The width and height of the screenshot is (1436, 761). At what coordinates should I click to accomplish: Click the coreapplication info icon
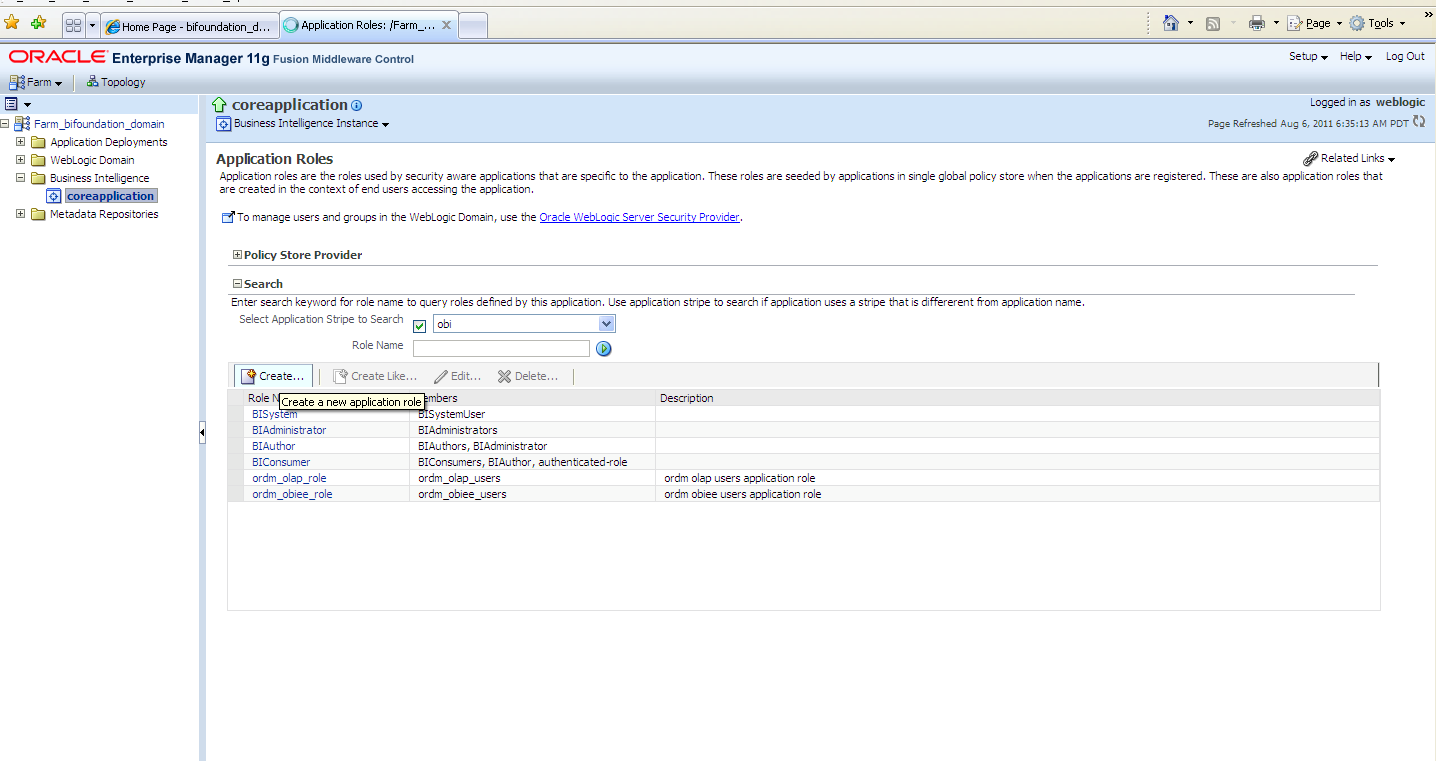(x=357, y=106)
